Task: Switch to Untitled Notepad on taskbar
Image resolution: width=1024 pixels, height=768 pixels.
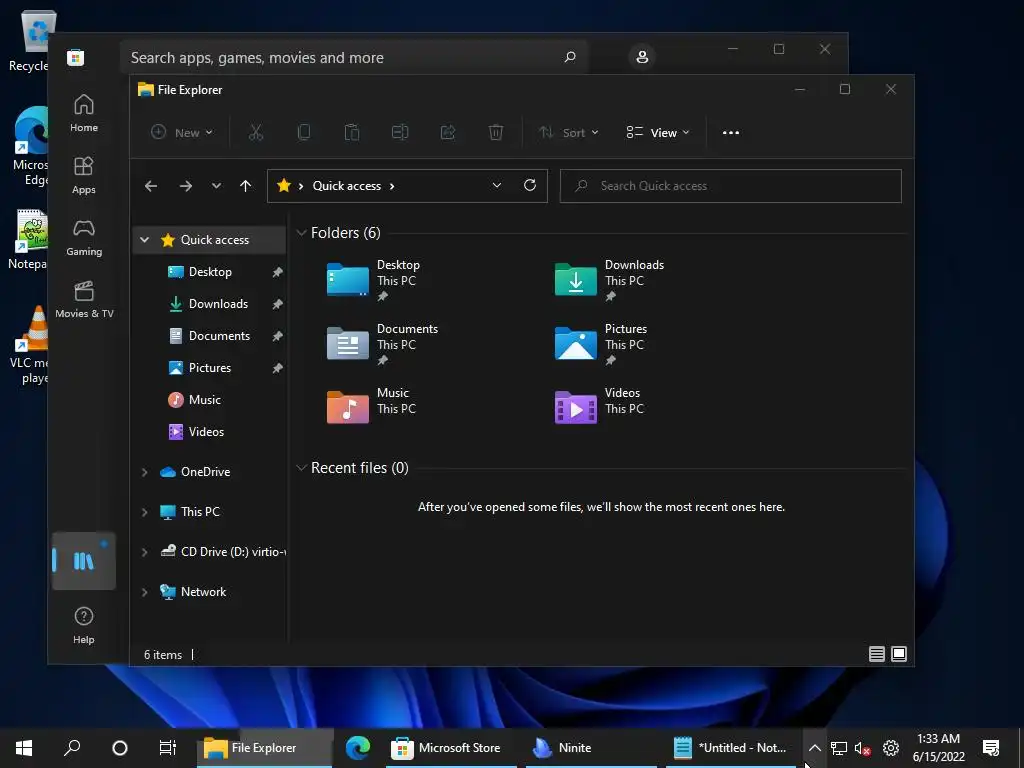Action: click(x=731, y=748)
